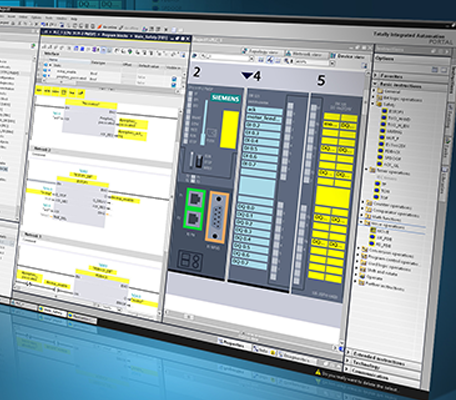
Task: Select channel DI 0.7 on module 4
Action: click(x=259, y=164)
